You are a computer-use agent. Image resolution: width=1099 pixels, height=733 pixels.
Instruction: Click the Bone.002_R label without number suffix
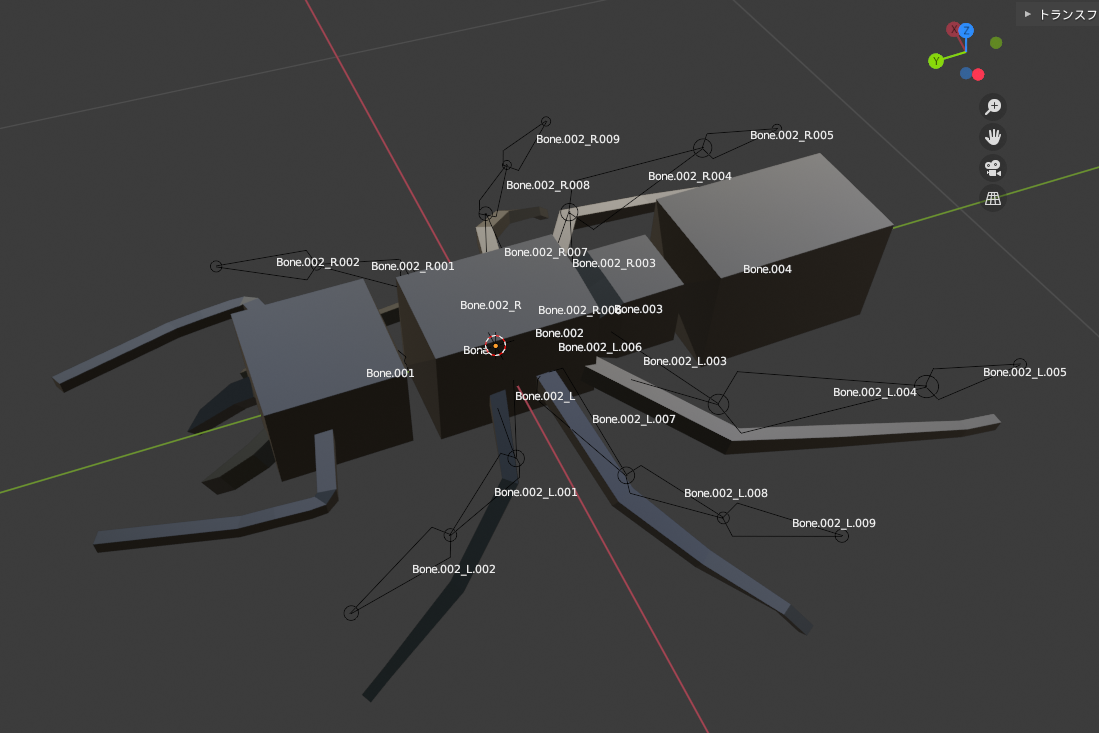click(491, 306)
